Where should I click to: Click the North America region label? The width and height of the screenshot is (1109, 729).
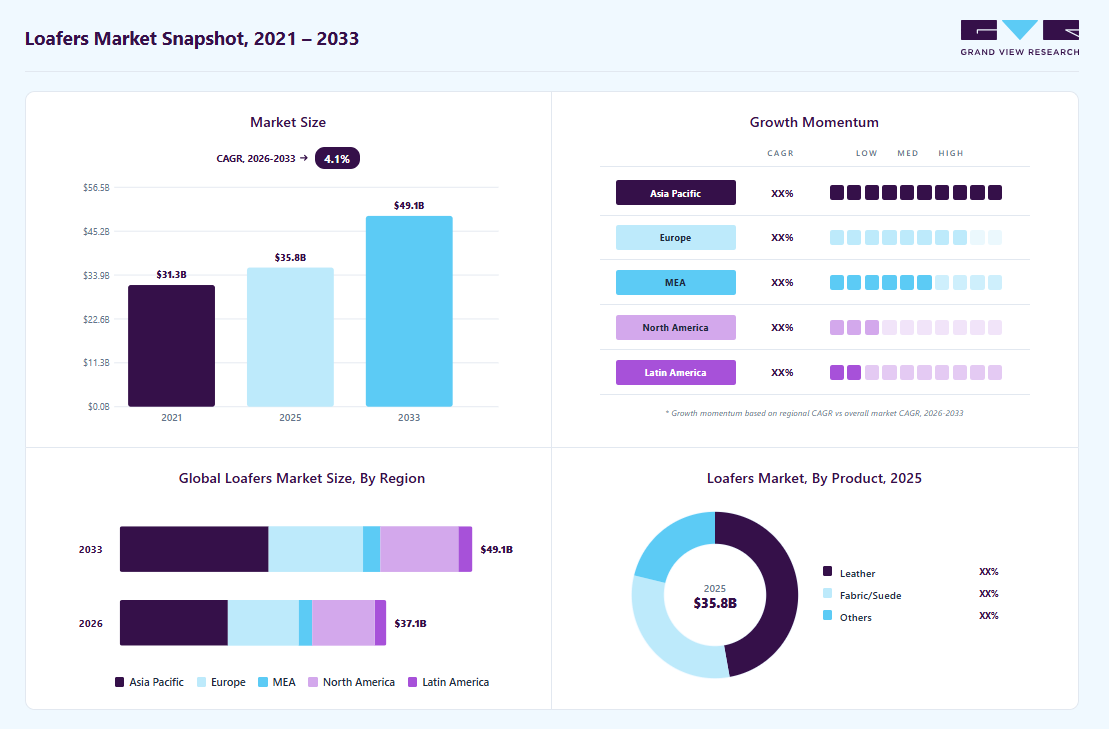(x=675, y=327)
